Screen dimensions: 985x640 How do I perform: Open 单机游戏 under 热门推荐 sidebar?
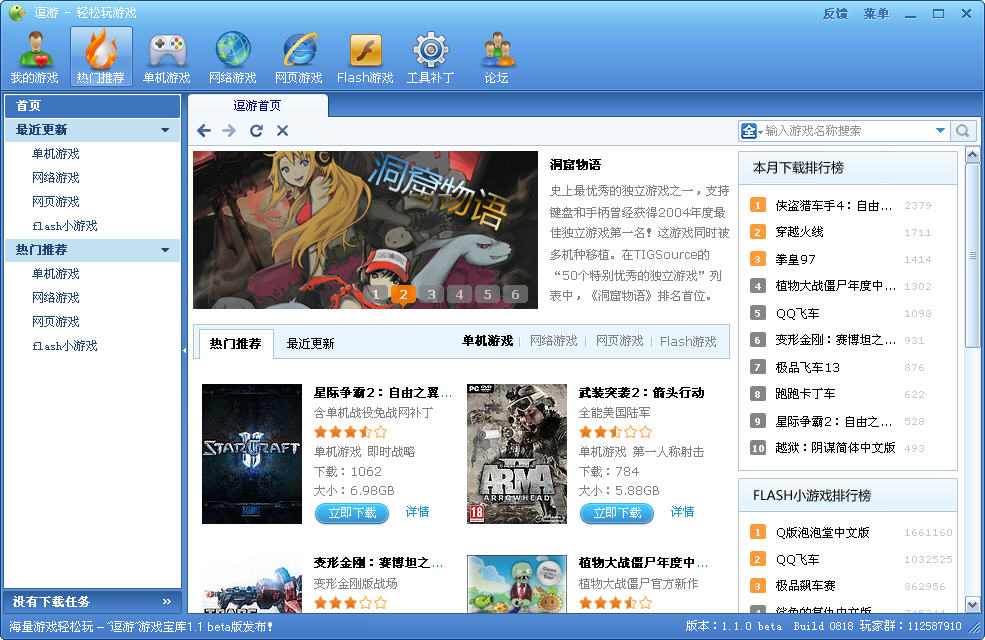coord(56,274)
